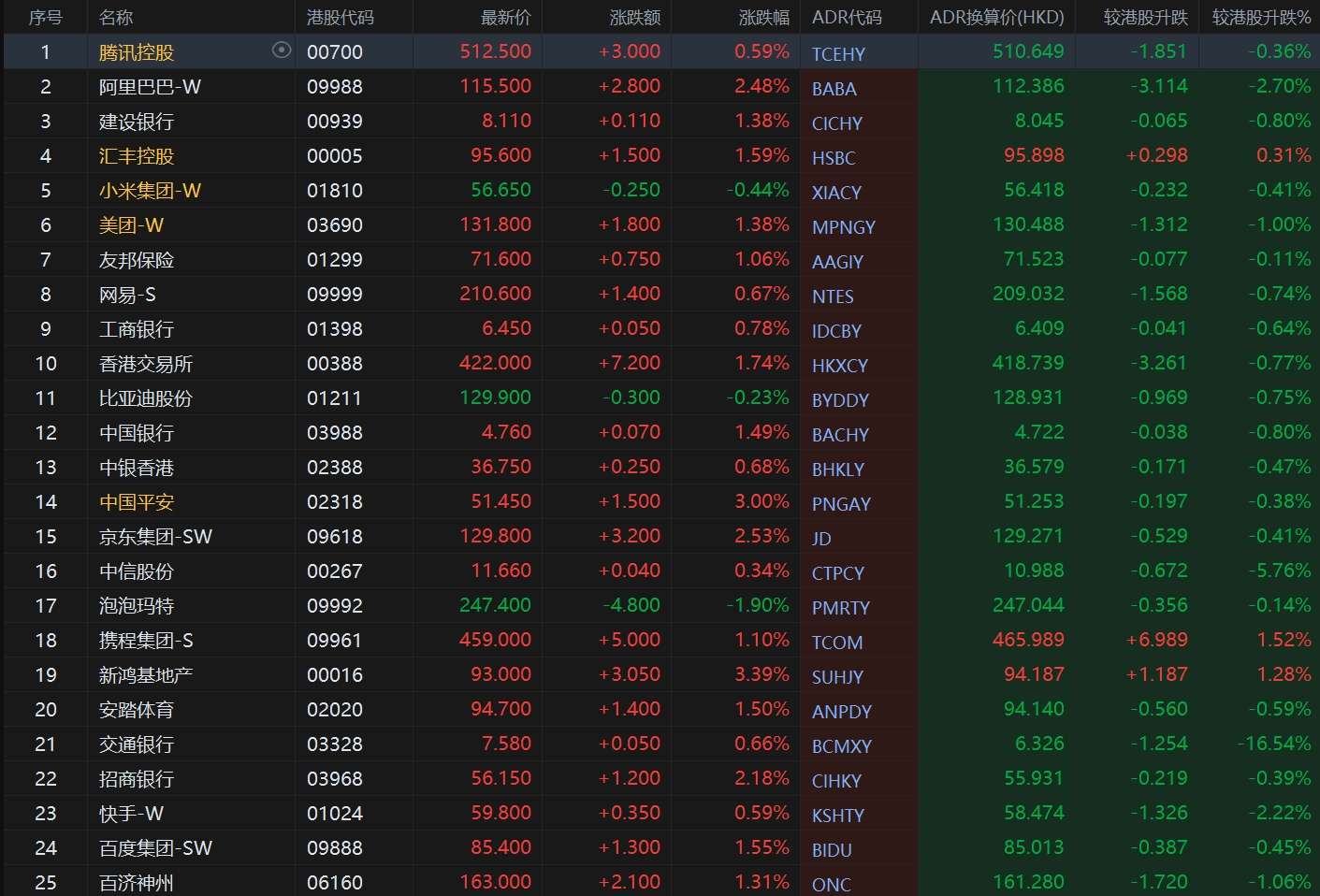Select the 工商银行 stock name
The width and height of the screenshot is (1320, 896).
pos(137,329)
